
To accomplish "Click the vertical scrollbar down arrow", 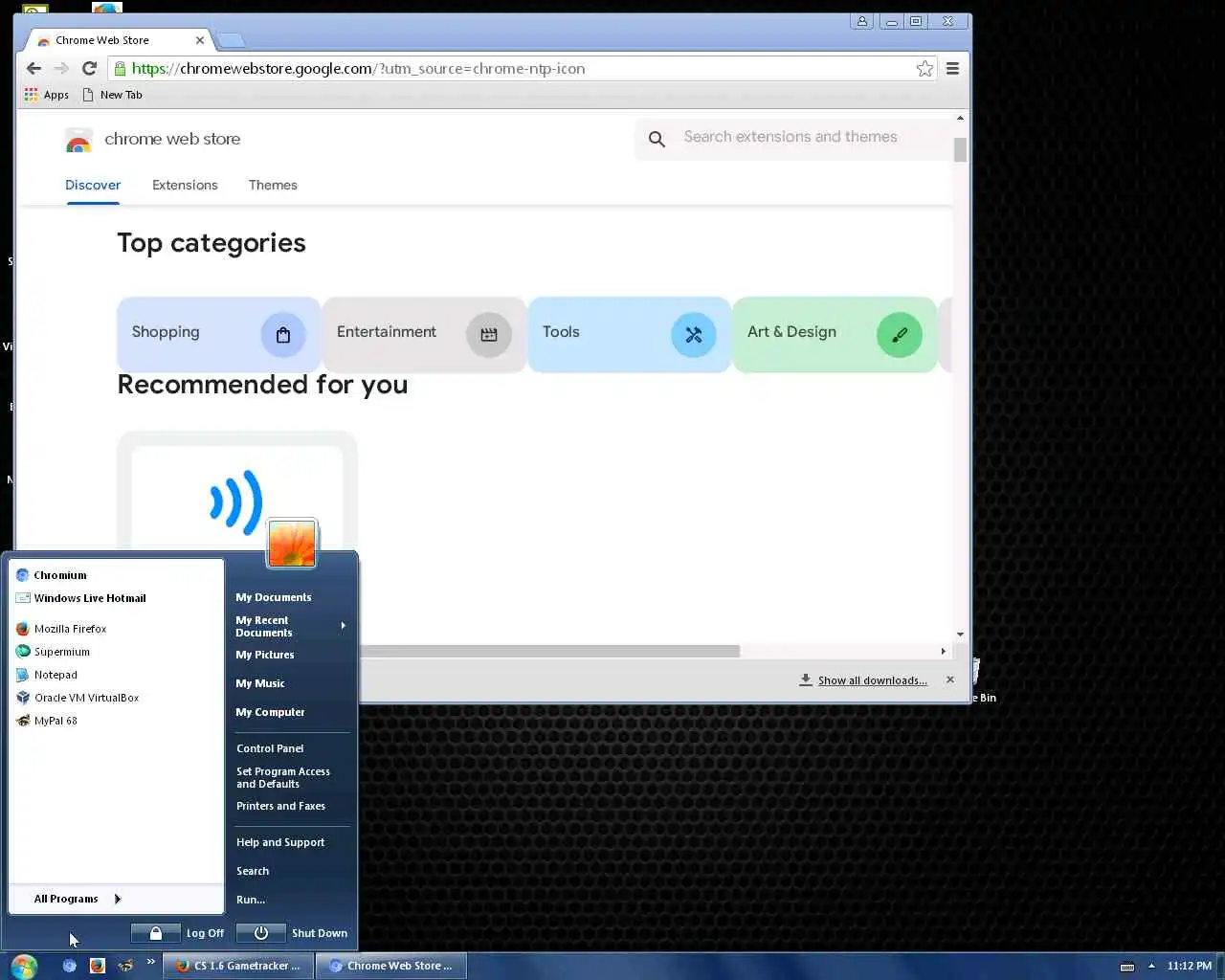I will [x=960, y=634].
